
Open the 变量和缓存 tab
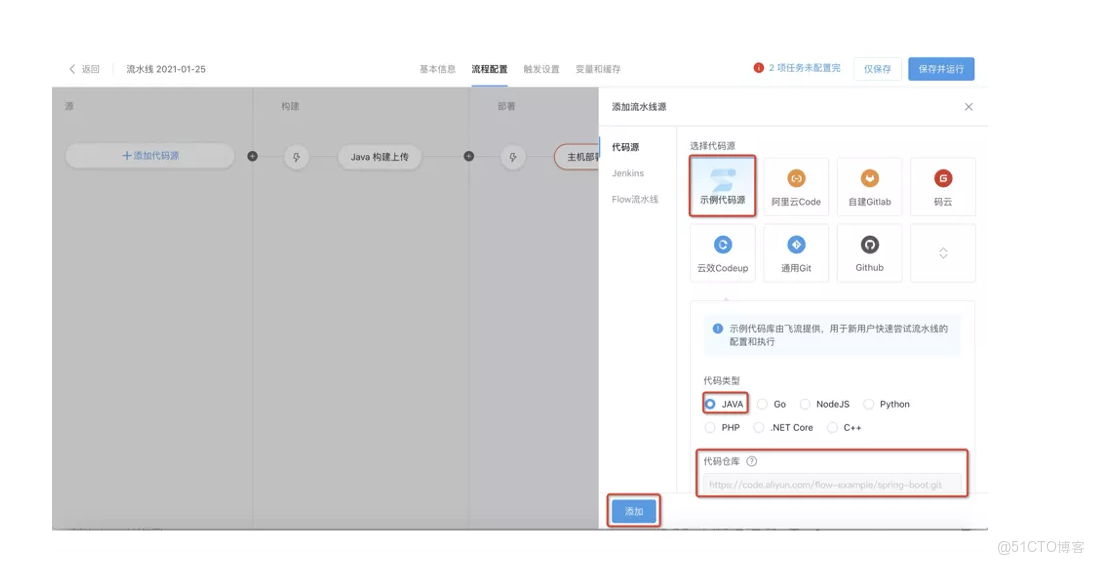point(598,69)
